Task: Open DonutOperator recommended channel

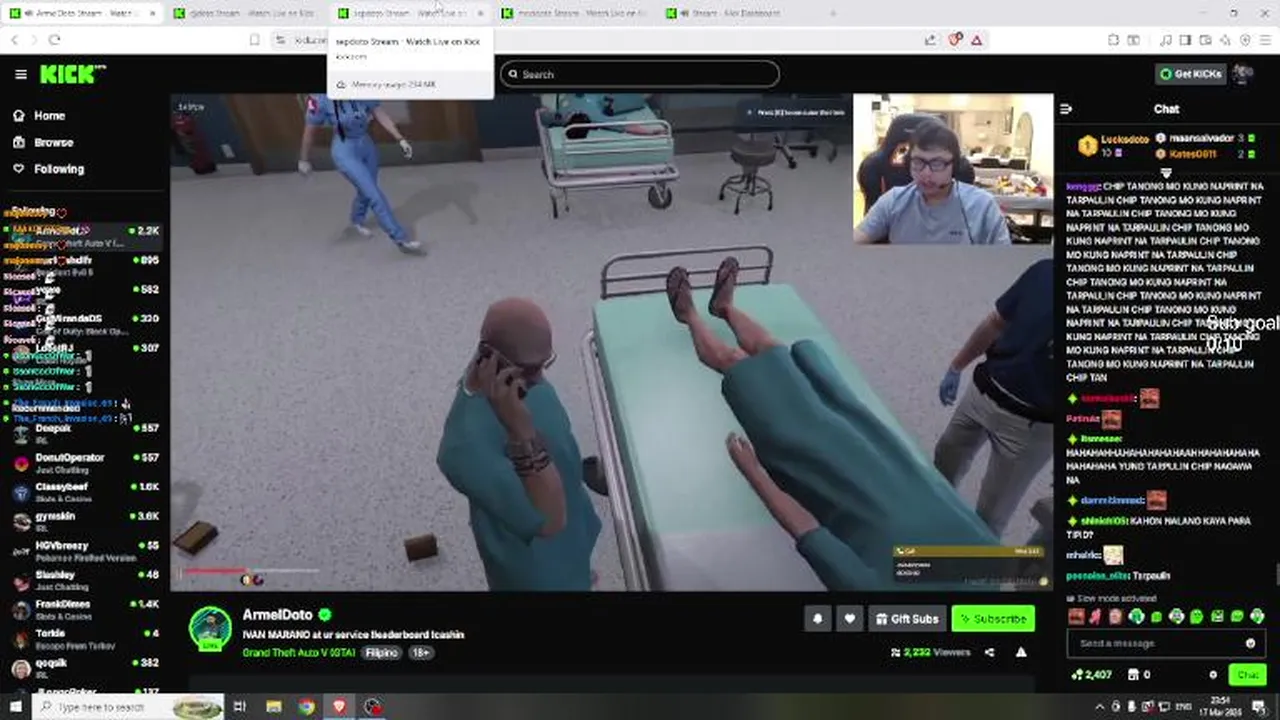Action: (x=85, y=462)
